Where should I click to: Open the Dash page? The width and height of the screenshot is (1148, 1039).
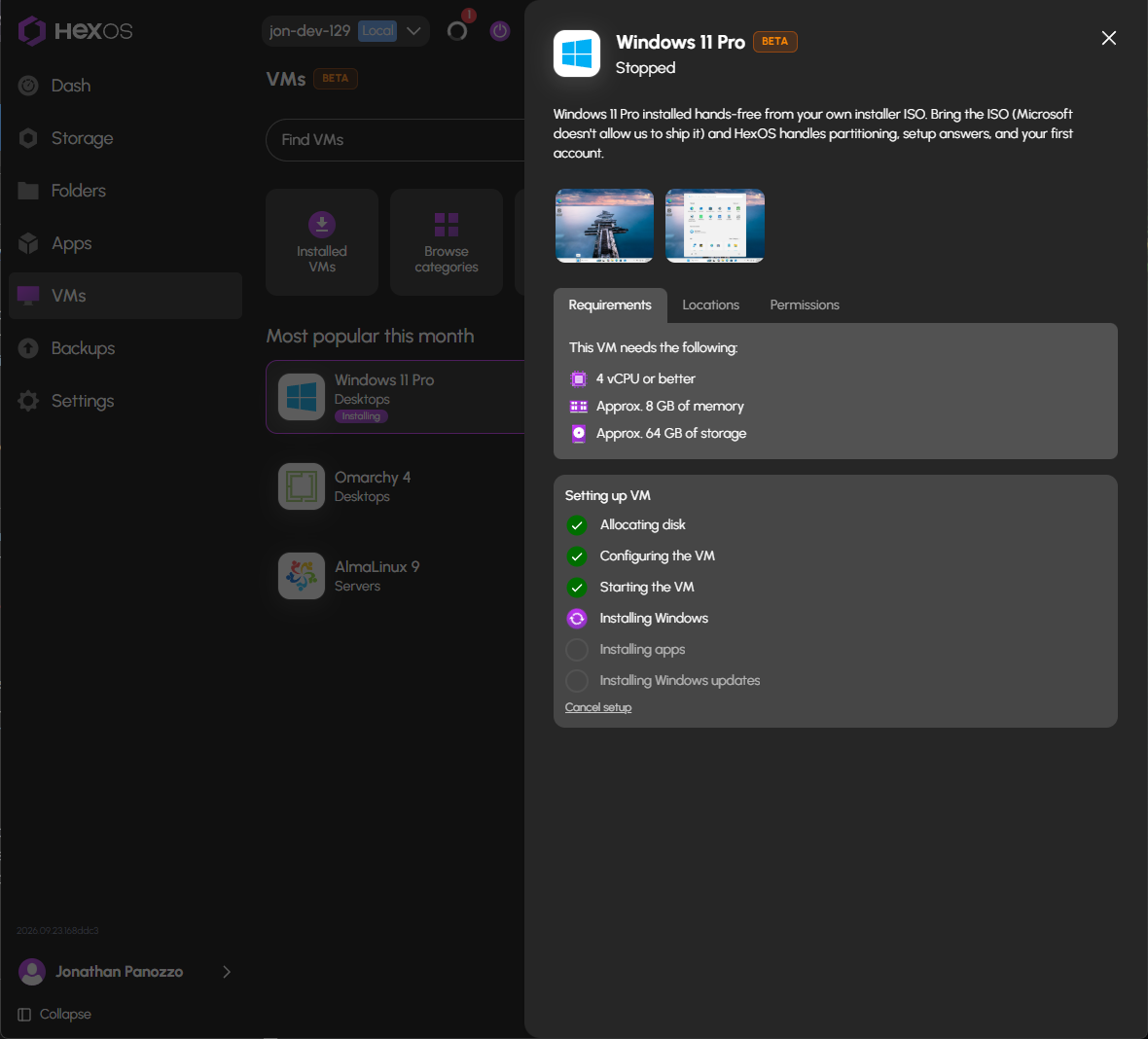[126, 86]
